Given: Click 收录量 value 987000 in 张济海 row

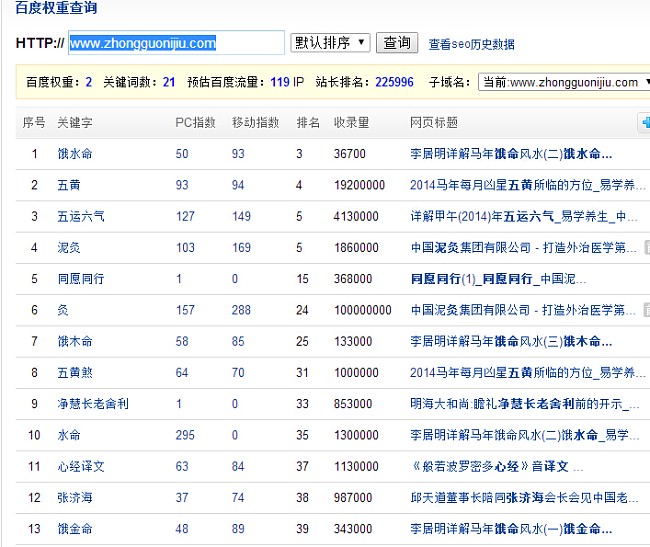Looking at the screenshot, I should tap(353, 497).
